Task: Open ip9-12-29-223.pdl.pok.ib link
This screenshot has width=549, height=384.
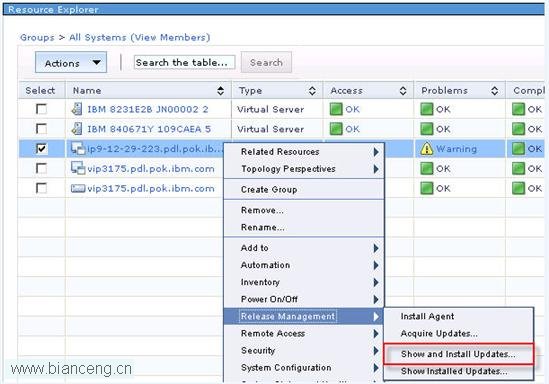Action: 155,149
